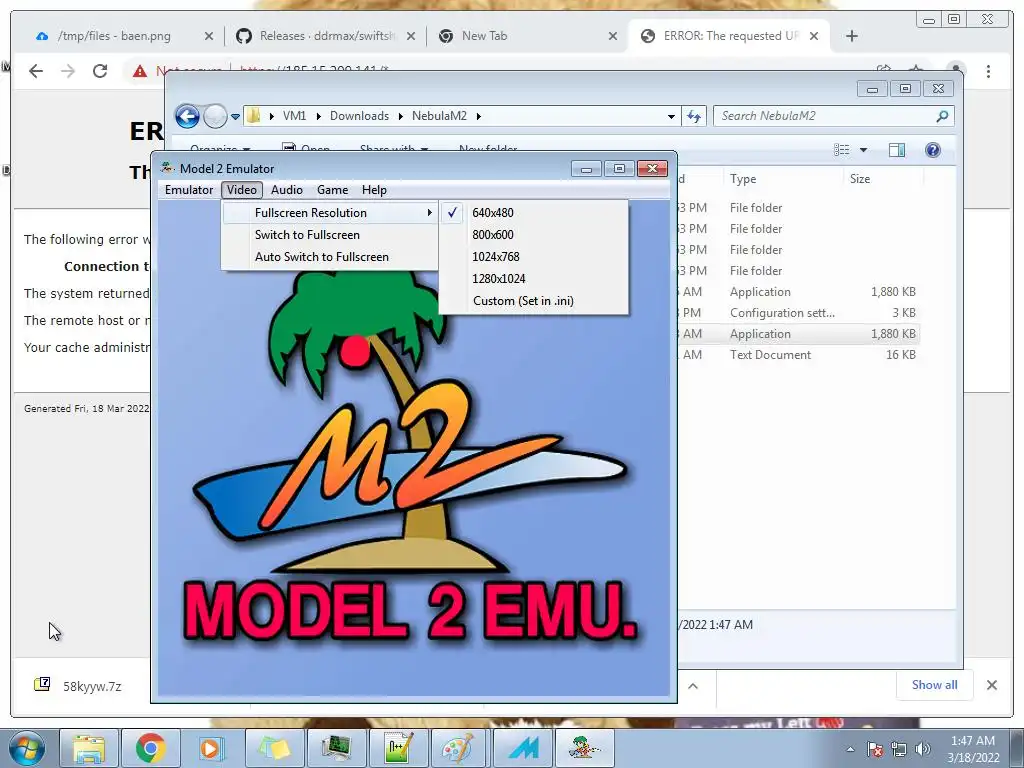This screenshot has height=768, width=1024.
Task: Click NebulaM2 in the Explorer breadcrumb
Action: [439, 116]
